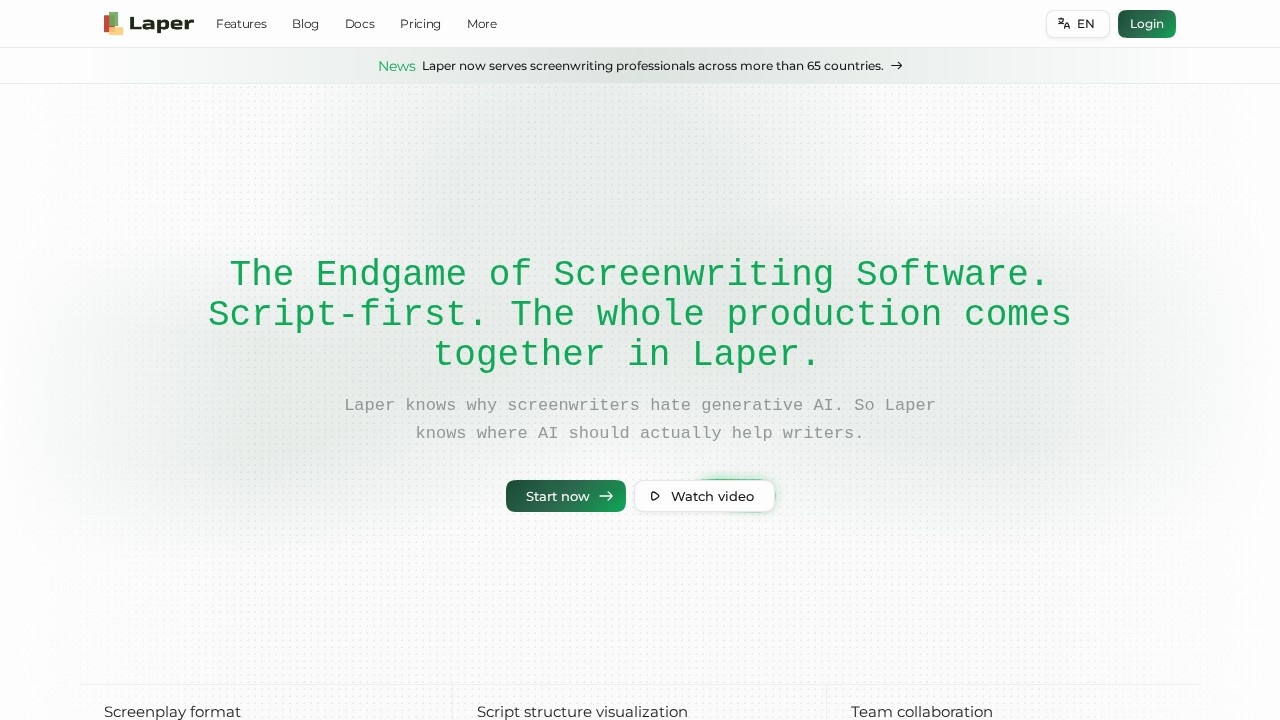Select the Screenplay format feature card
This screenshot has height=720, width=1280.
point(266,703)
